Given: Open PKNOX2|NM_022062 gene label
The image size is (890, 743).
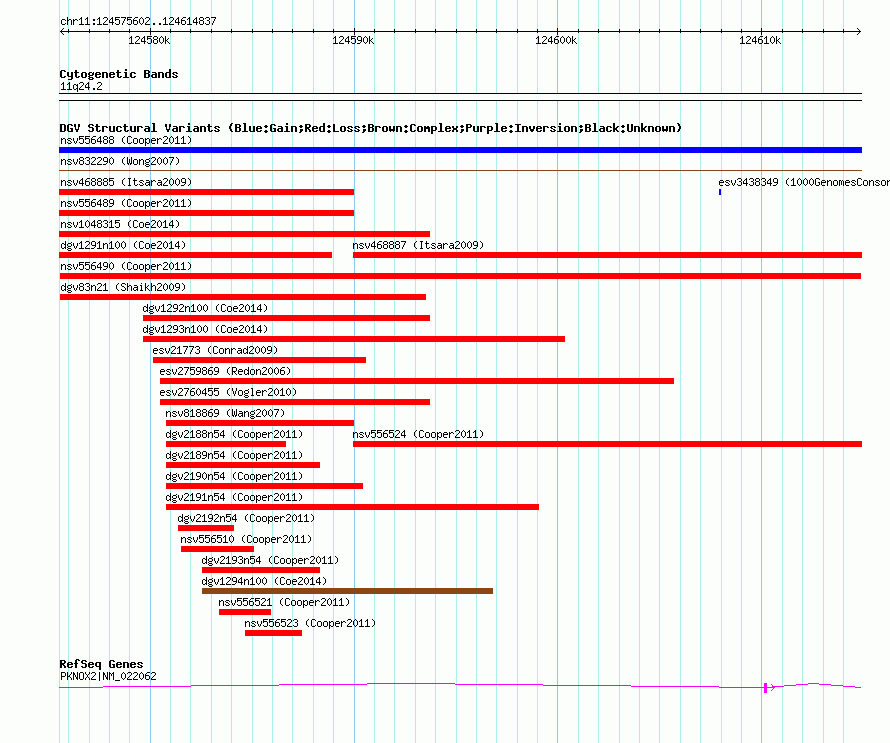Looking at the screenshot, I should coord(108,676).
